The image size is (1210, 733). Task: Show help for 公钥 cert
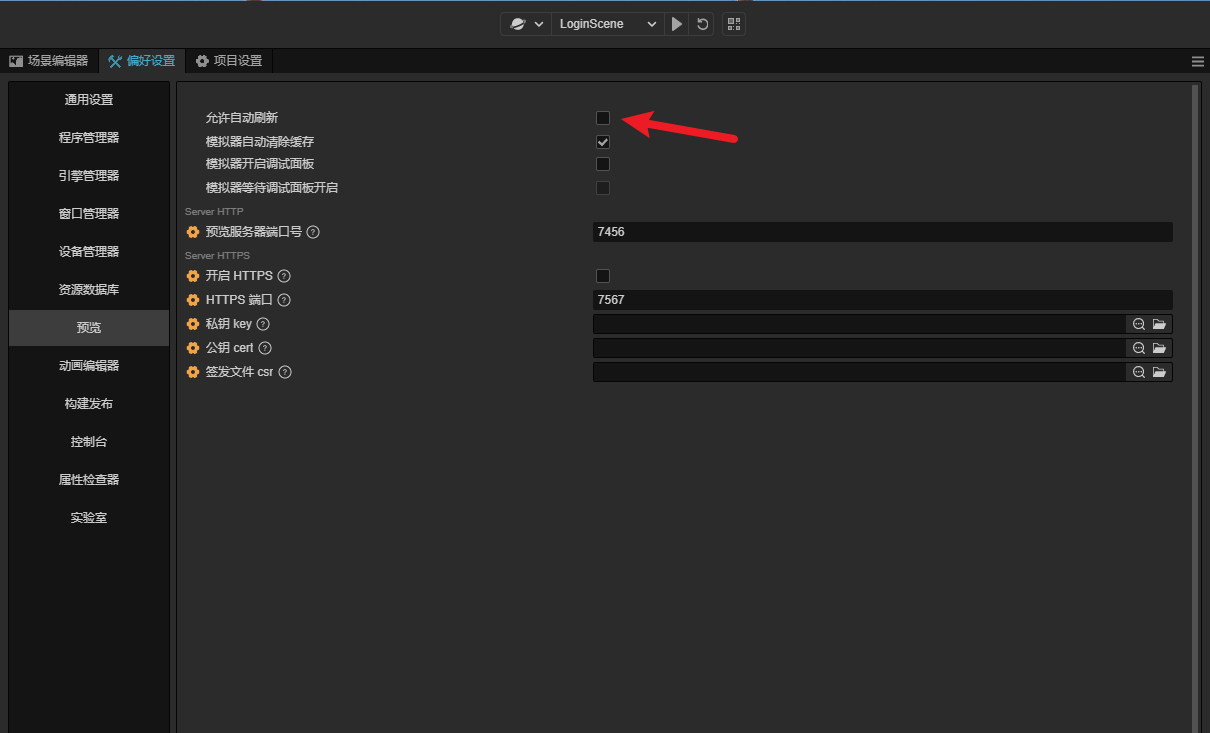pos(265,348)
